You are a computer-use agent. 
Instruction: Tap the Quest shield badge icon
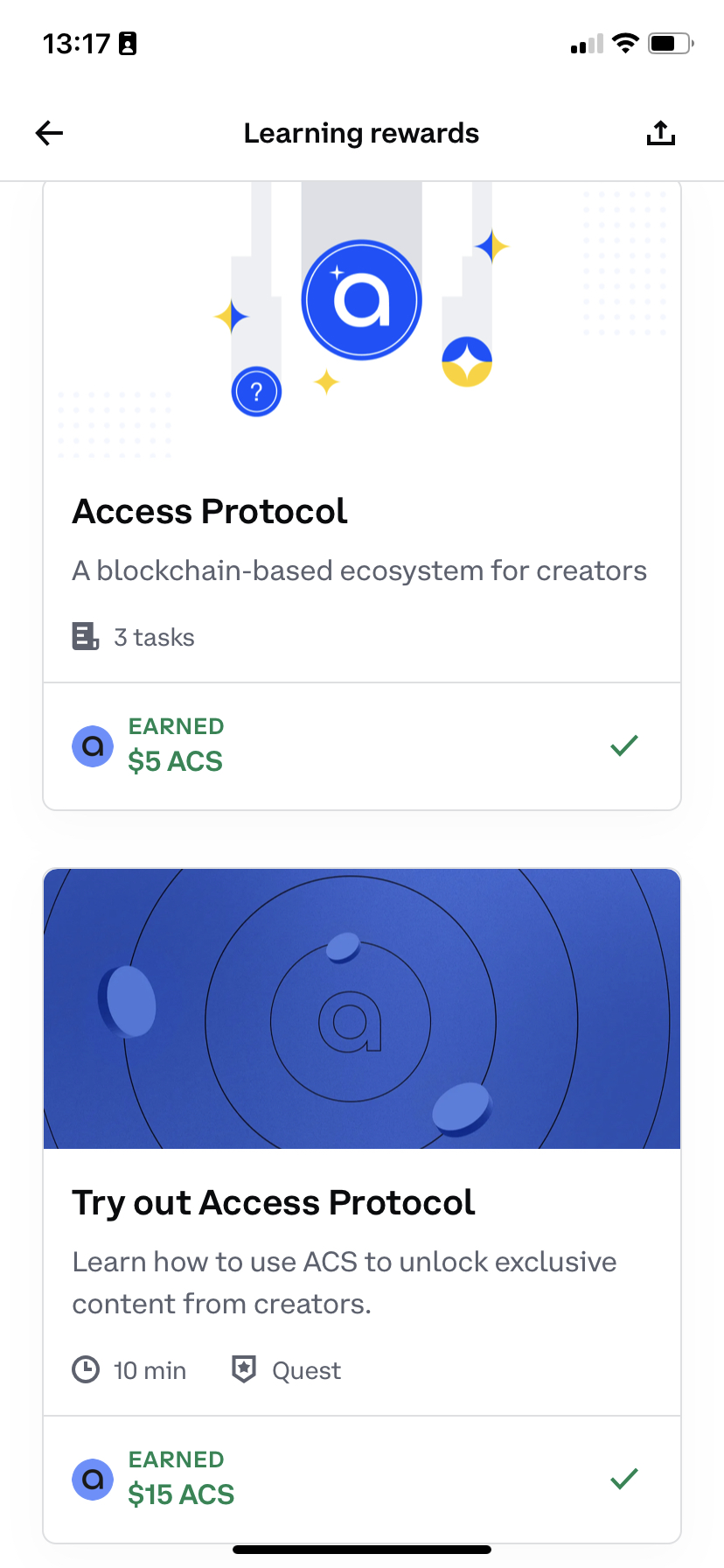click(x=244, y=1369)
